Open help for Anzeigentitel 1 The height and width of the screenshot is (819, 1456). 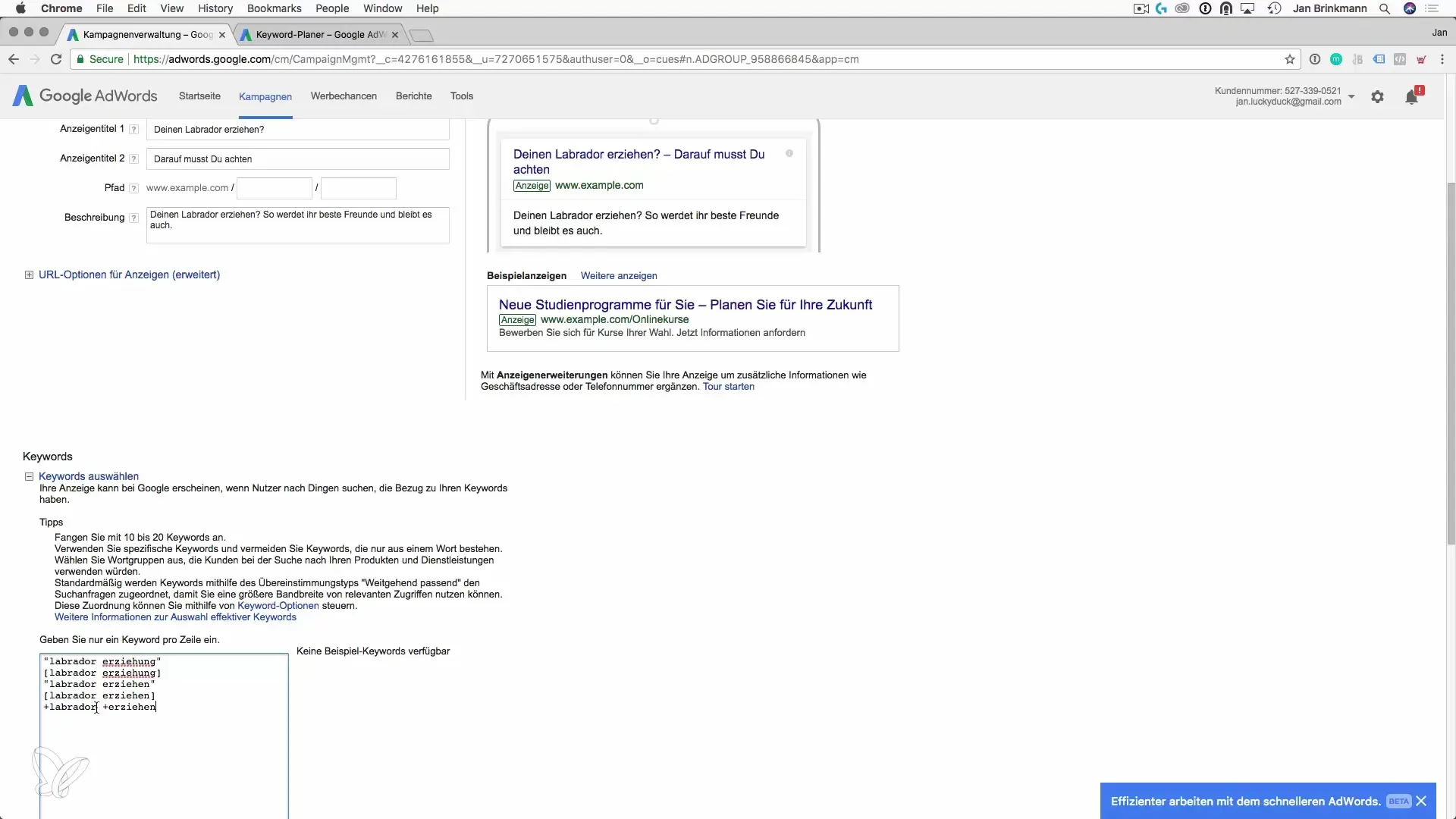click(x=133, y=130)
